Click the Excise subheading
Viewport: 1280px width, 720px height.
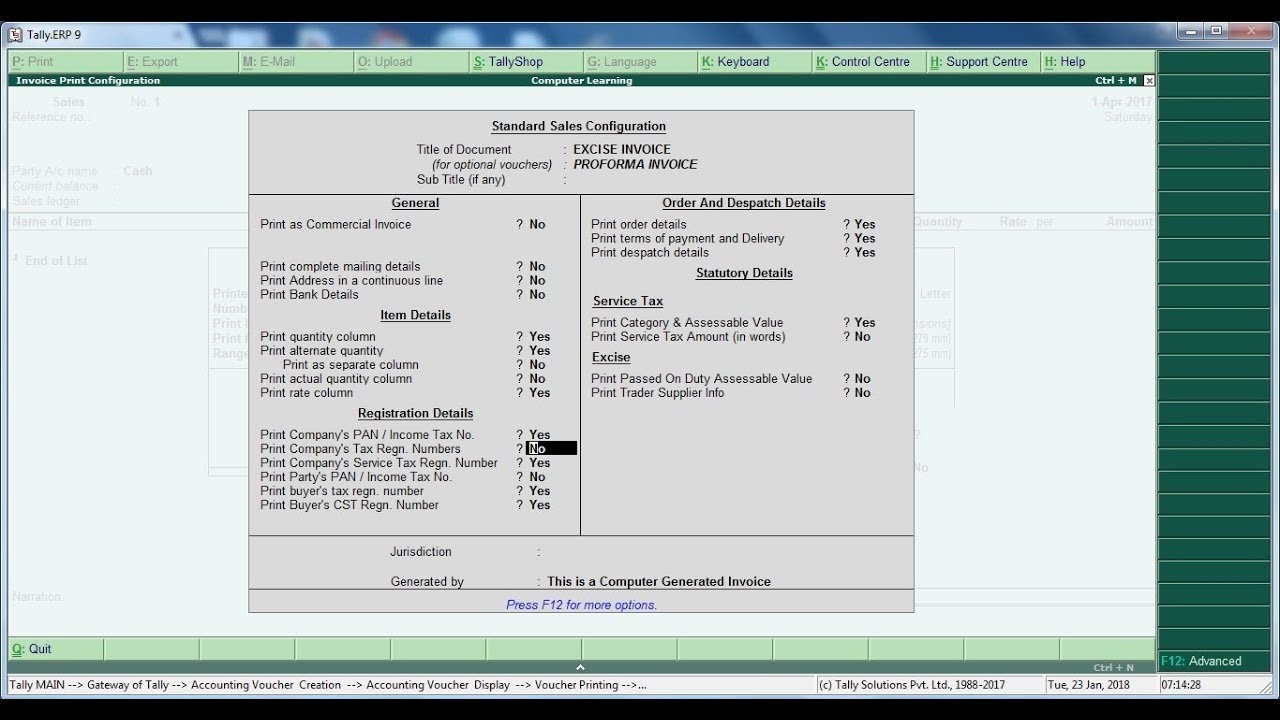611,358
